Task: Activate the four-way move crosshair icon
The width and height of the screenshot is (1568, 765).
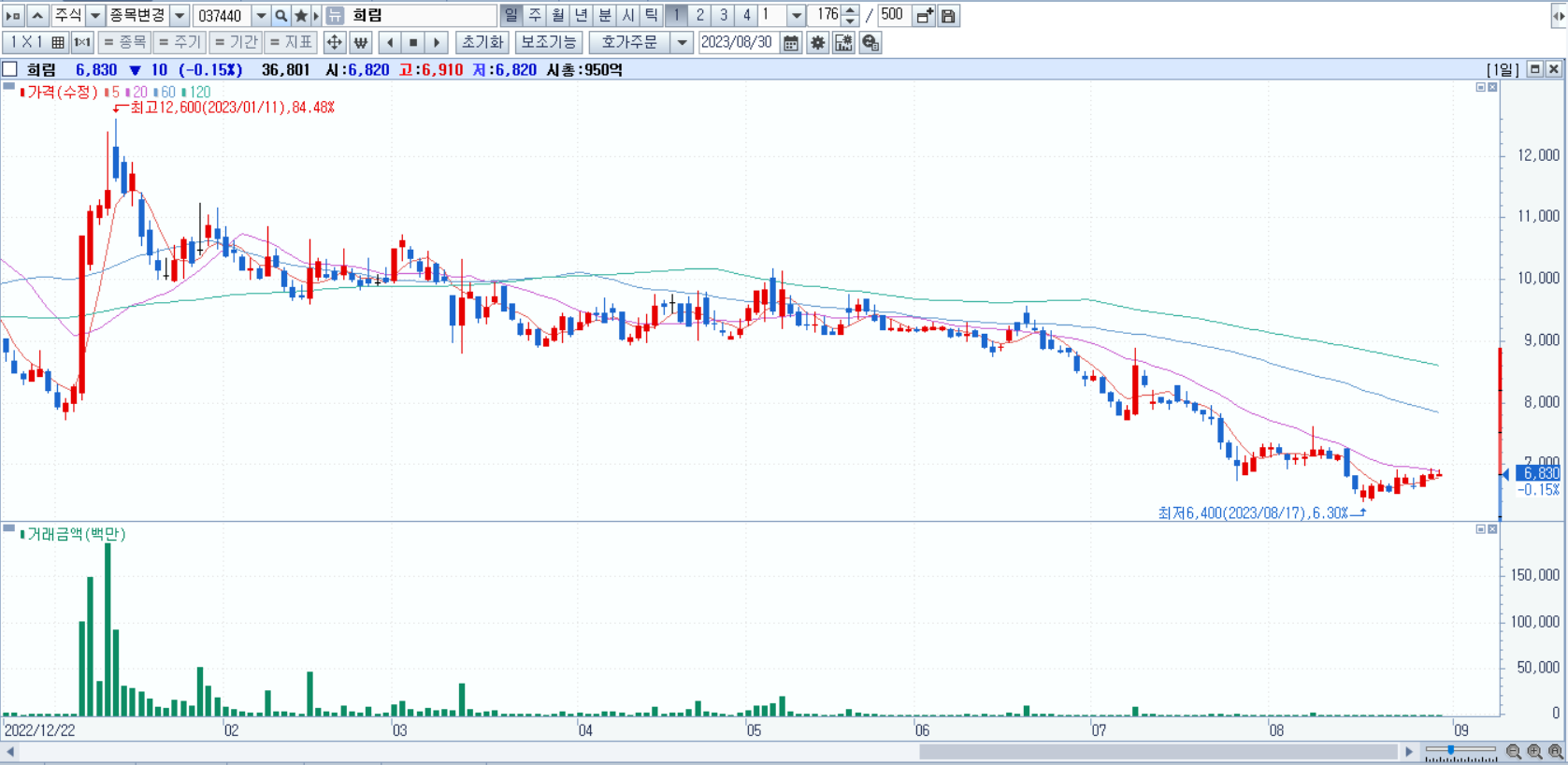Action: point(334,42)
